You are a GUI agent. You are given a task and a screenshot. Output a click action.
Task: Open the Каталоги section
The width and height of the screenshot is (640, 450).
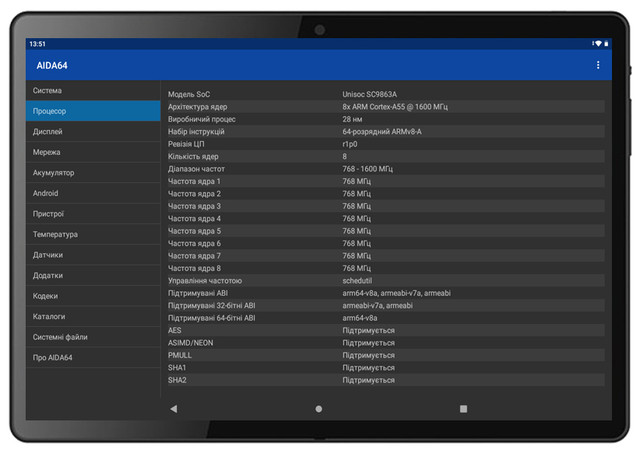[93, 316]
